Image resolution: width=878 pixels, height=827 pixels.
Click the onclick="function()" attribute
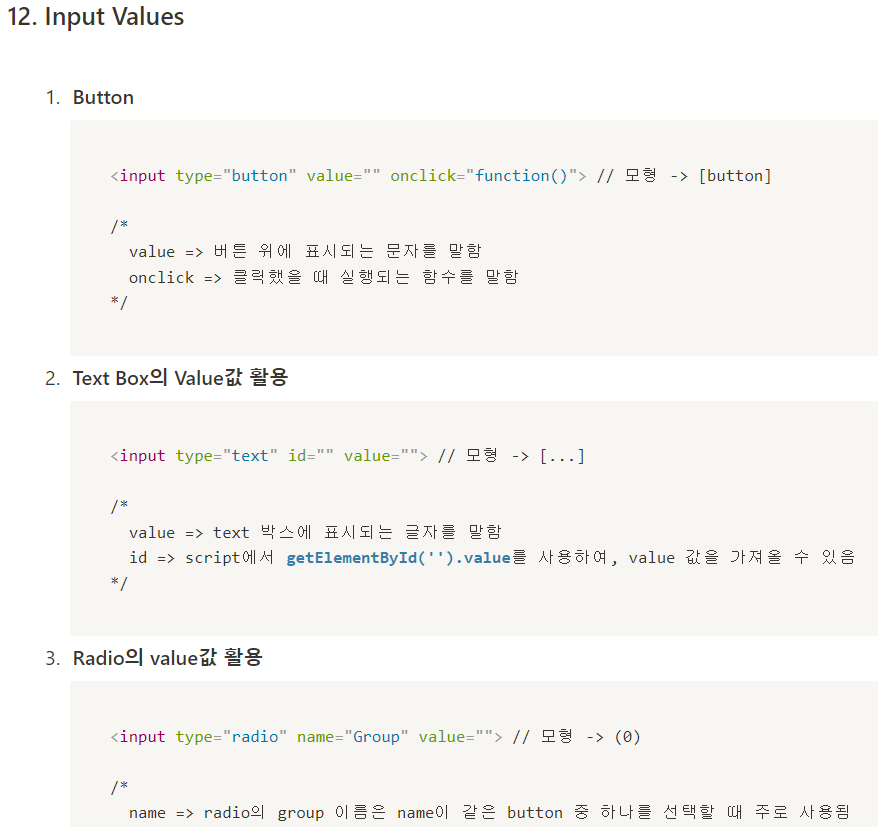point(484,176)
